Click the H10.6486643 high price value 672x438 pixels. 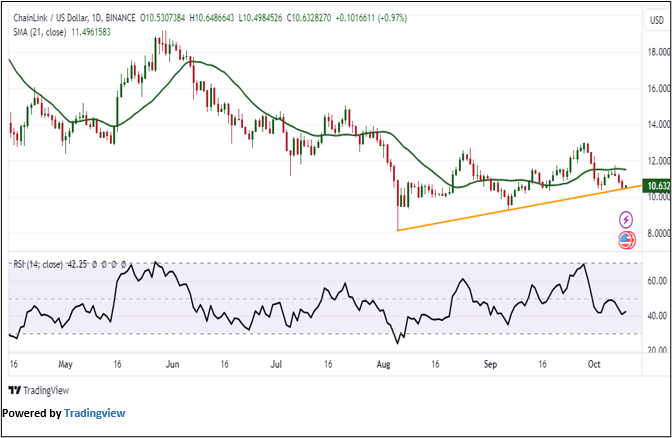point(212,18)
